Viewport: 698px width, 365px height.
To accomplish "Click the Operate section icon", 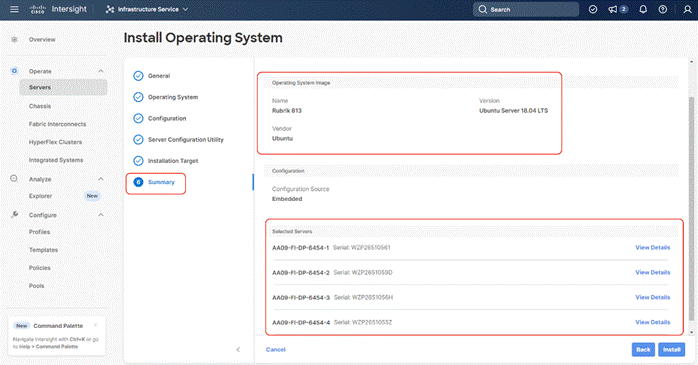I will 14,71.
